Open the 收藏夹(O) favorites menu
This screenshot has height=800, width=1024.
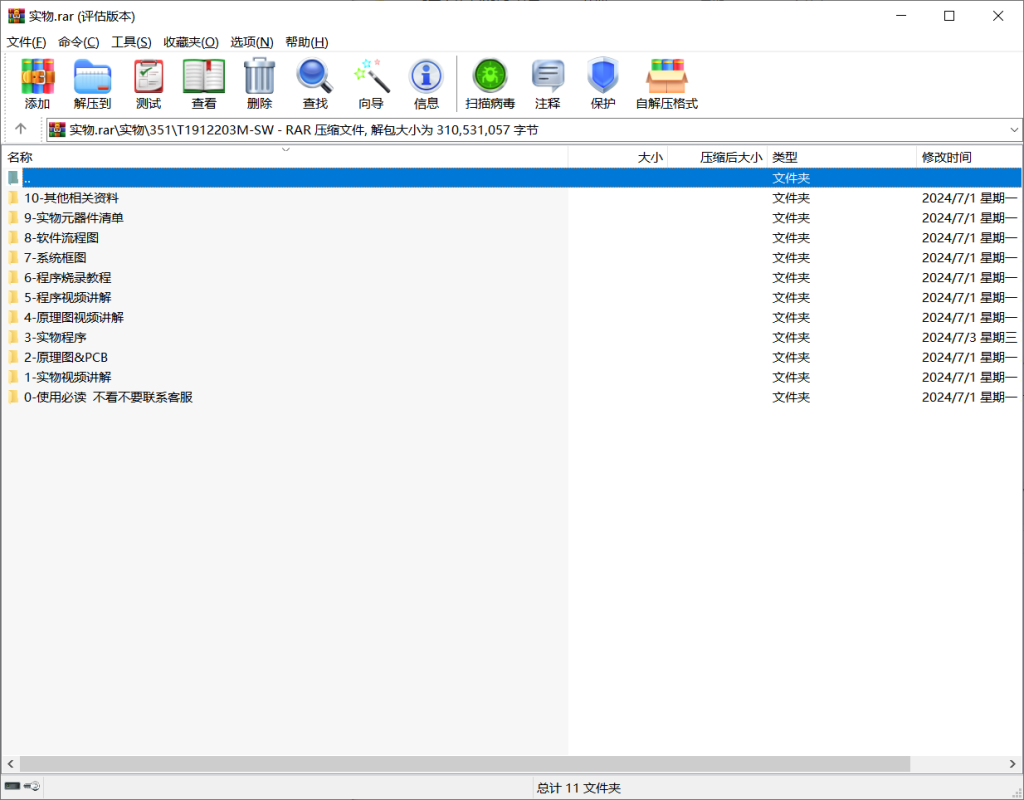coord(190,42)
